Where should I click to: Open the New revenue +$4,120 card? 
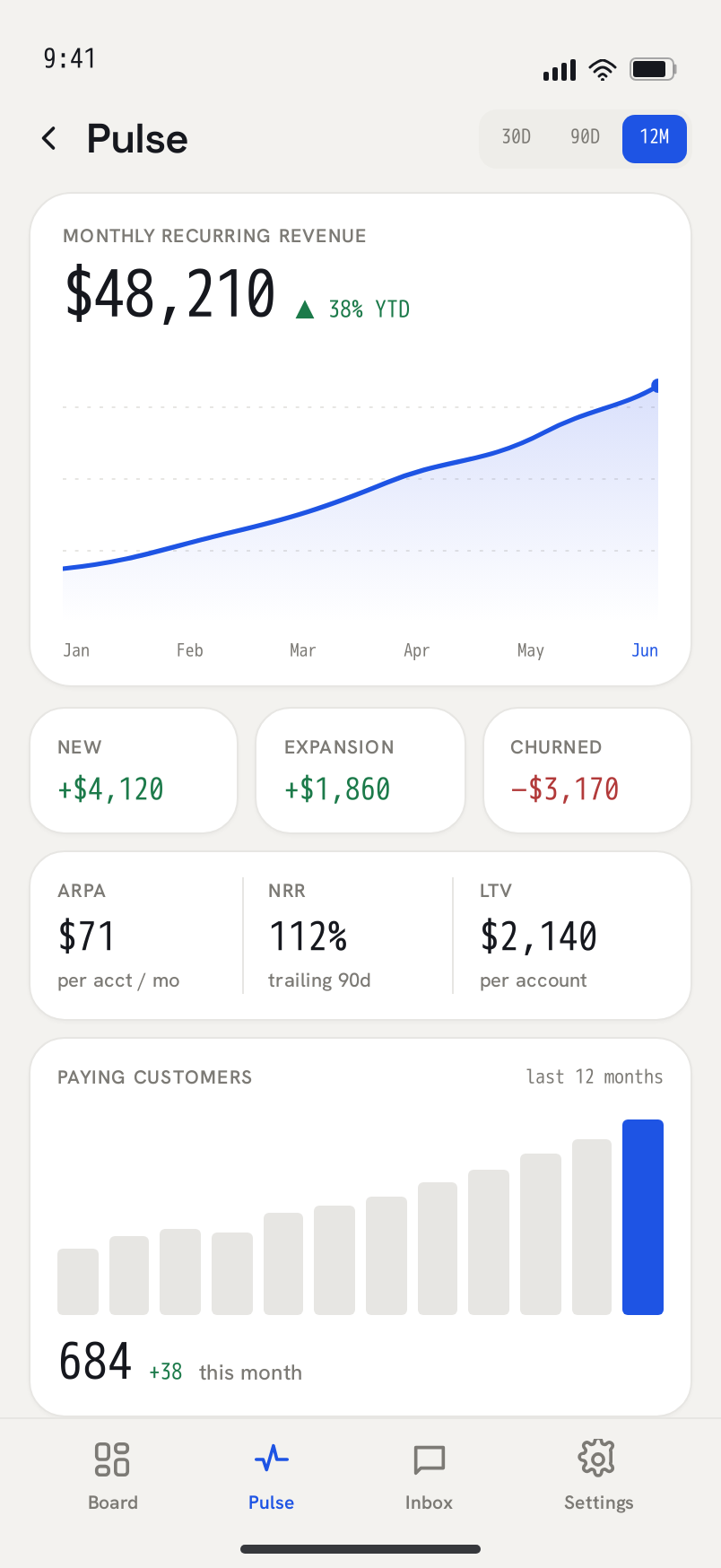click(x=134, y=771)
